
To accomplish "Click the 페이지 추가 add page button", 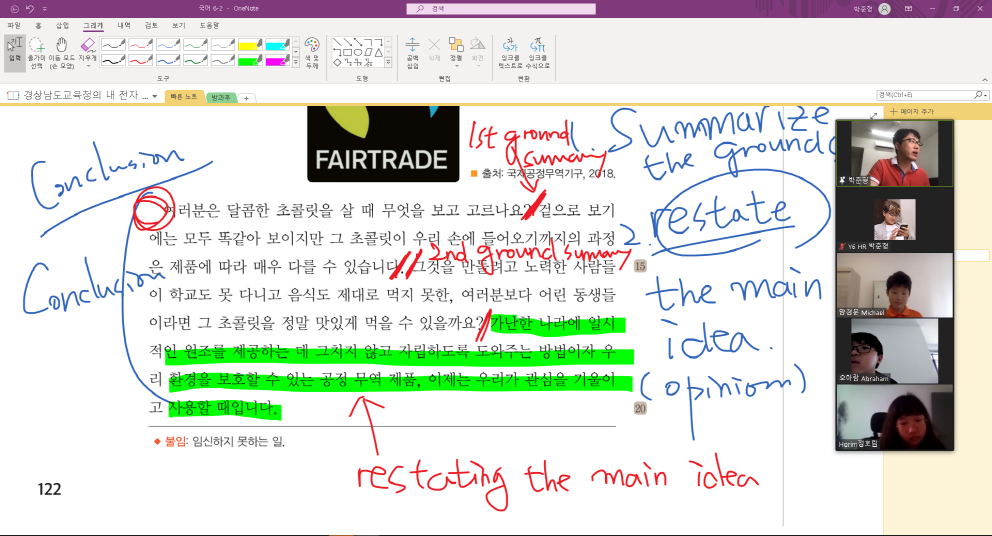I will (x=912, y=111).
